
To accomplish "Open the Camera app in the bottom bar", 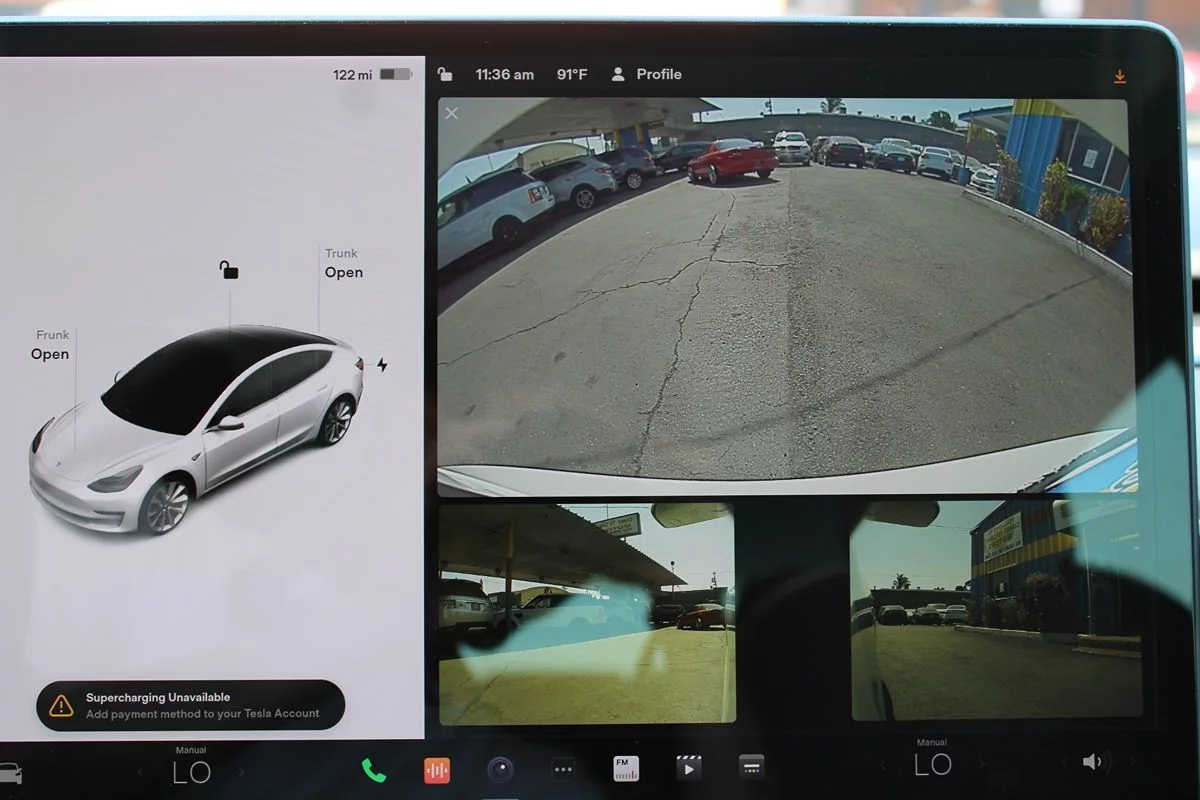I will (x=500, y=769).
